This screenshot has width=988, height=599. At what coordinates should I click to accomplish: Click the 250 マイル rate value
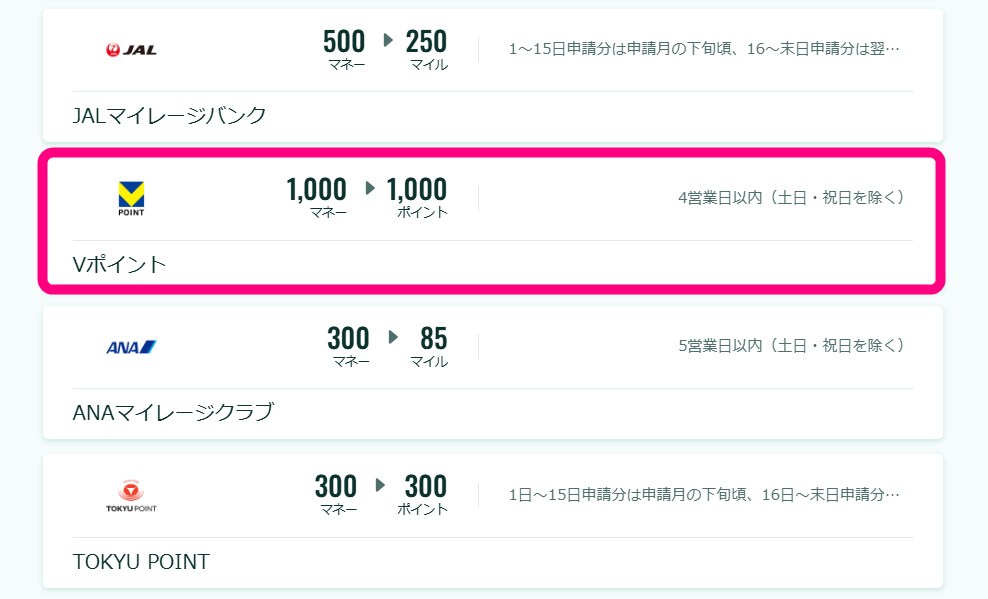(x=427, y=50)
